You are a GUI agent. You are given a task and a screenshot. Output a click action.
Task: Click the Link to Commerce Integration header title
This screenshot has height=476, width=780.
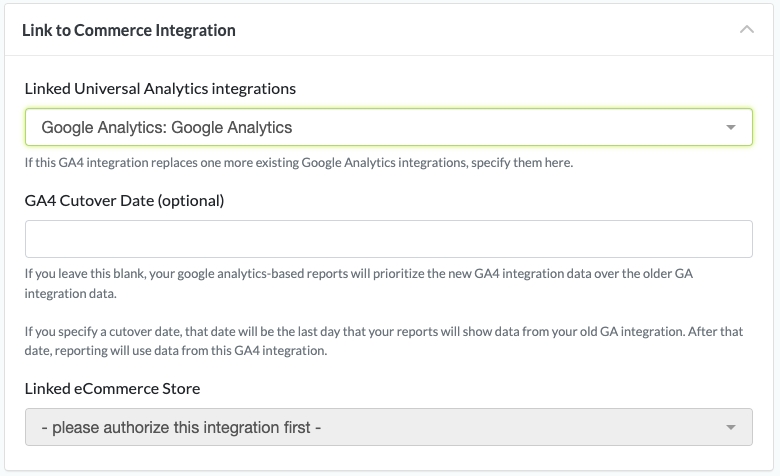[129, 30]
